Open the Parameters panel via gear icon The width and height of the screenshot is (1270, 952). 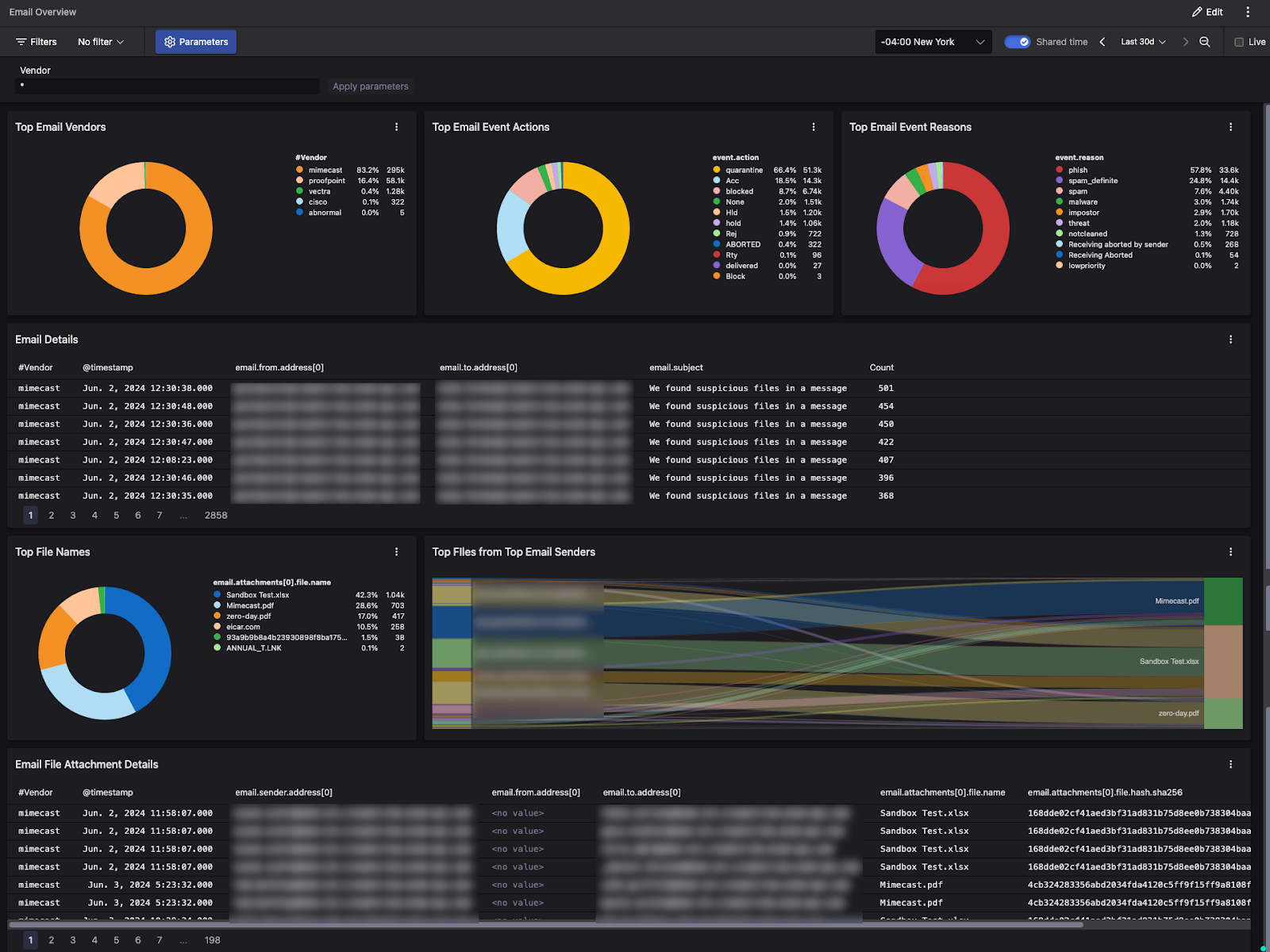tap(169, 41)
